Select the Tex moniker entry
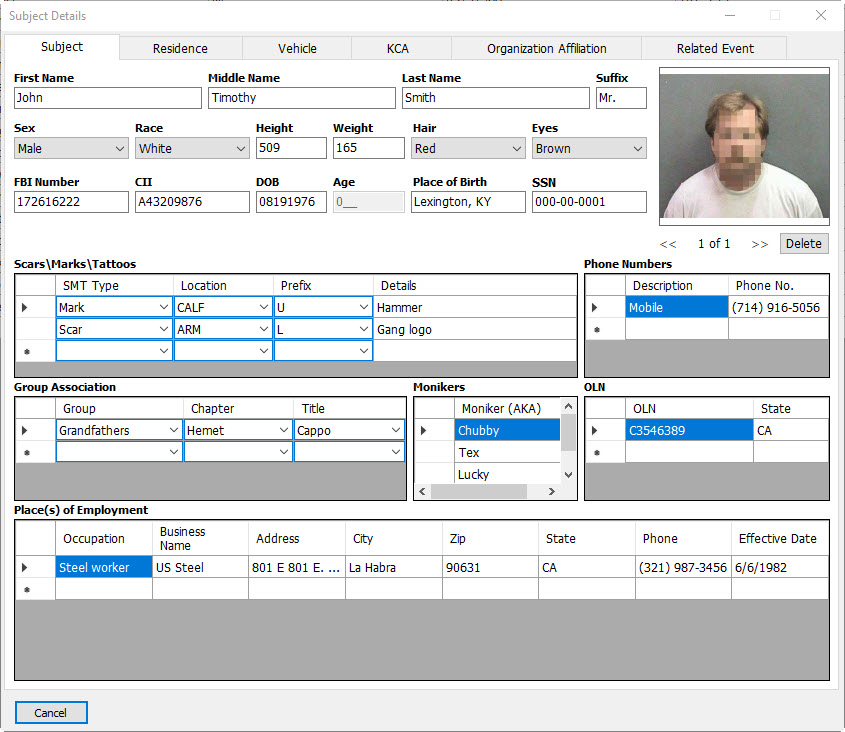Screen dimensions: 845x732 tap(506, 452)
